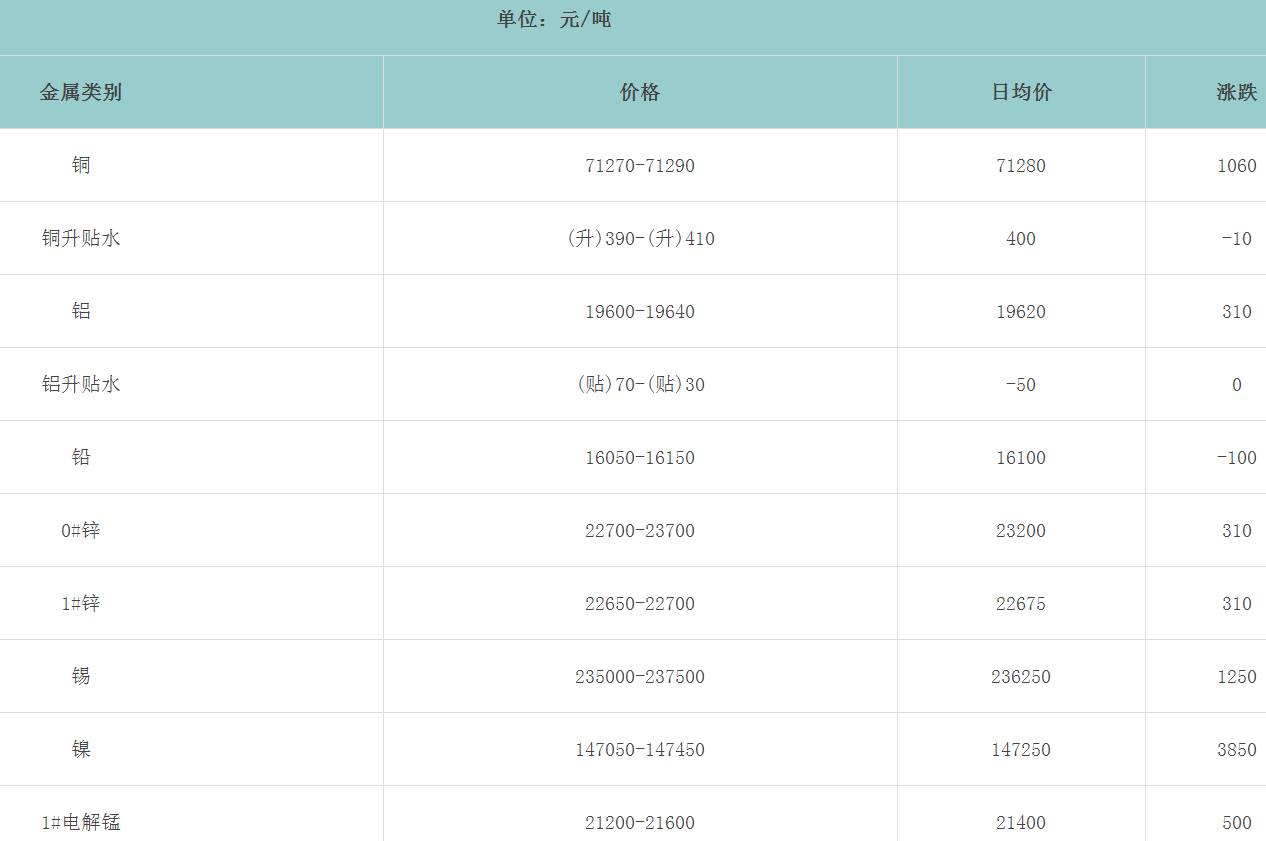Select the 铝升贴水 row label
The image size is (1266, 841).
click(x=81, y=384)
